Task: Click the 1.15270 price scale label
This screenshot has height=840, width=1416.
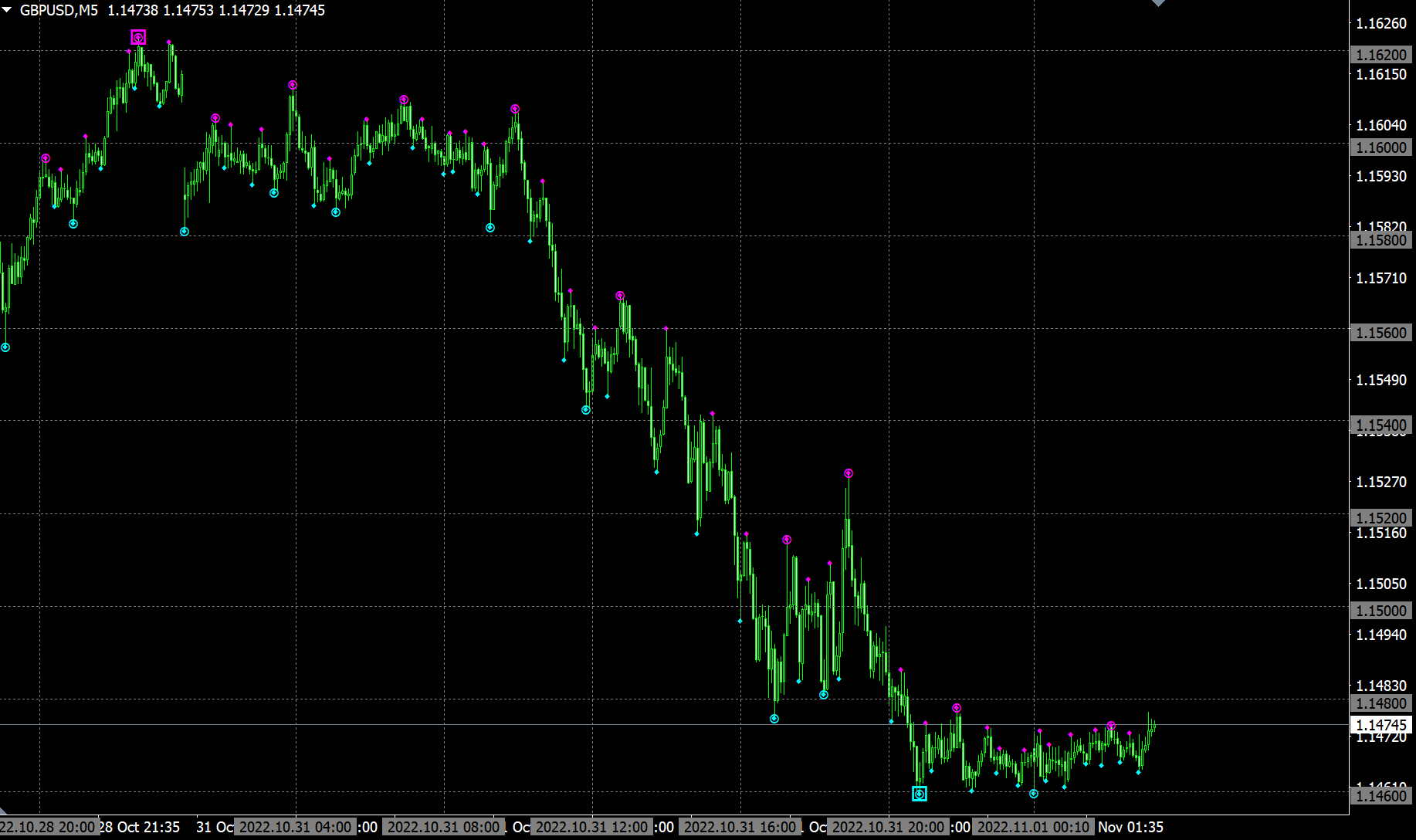Action: [x=1381, y=482]
